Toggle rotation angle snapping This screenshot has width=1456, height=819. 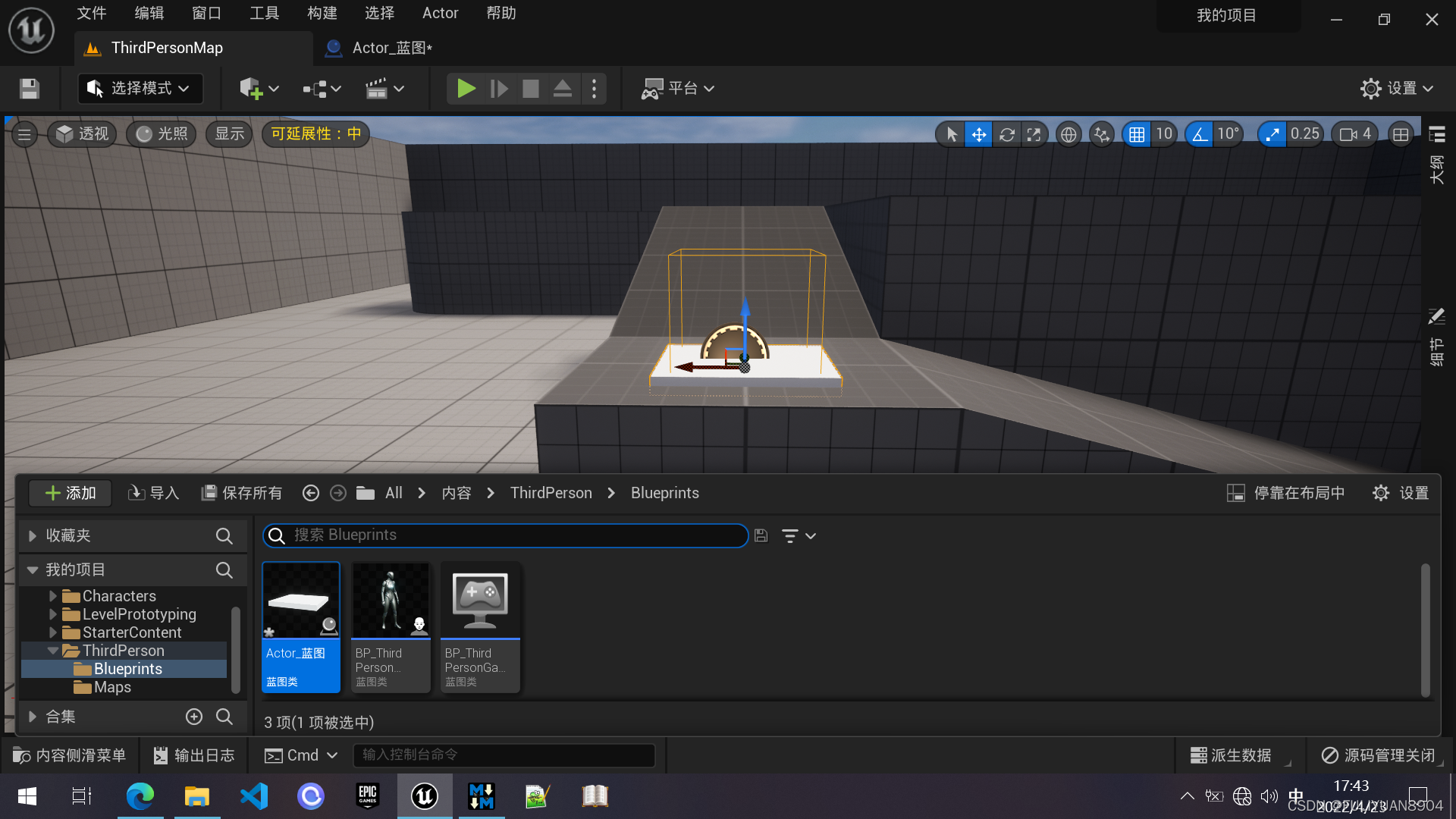click(1200, 135)
